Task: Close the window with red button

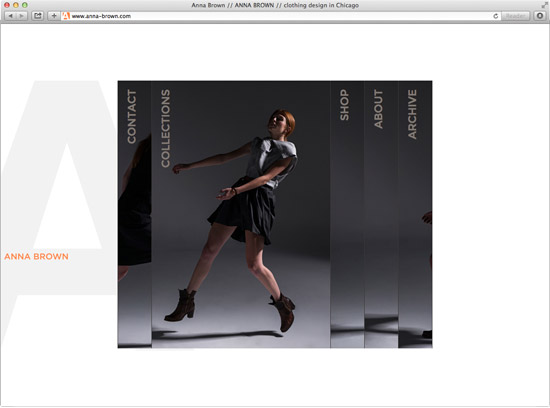Action: click(7, 5)
